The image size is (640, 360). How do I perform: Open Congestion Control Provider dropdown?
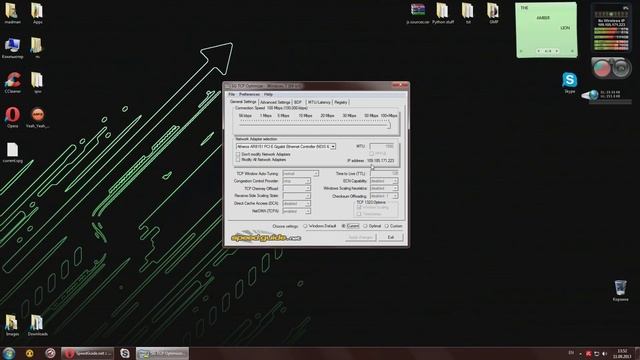coord(308,181)
